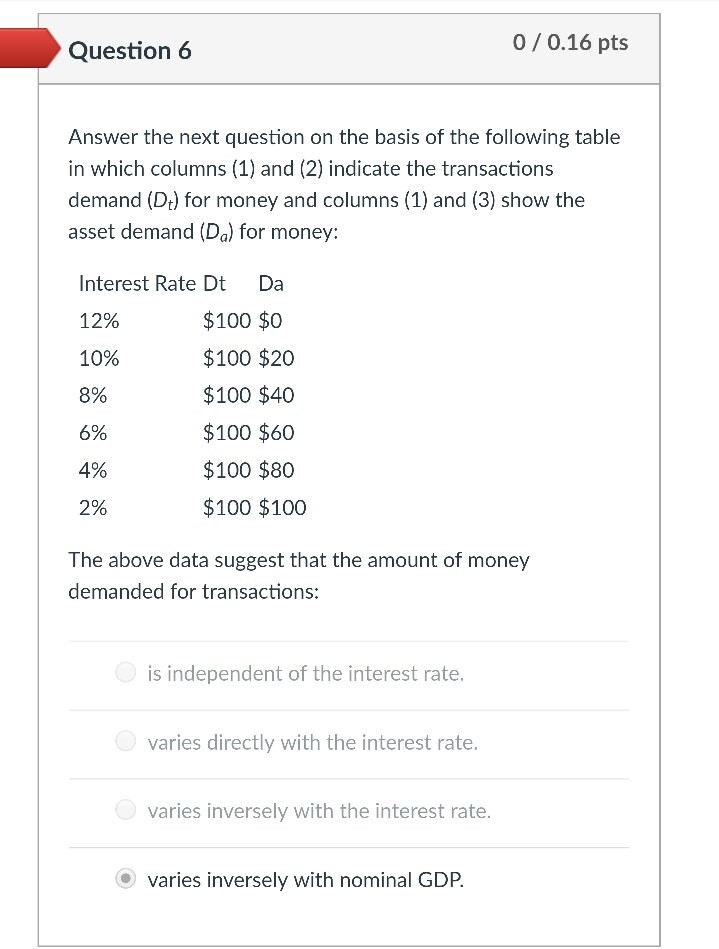The height and width of the screenshot is (949, 719).
Task: Click the selected 'varies inversely with nominal GDP' radio
Action: pyautogui.click(x=125, y=878)
